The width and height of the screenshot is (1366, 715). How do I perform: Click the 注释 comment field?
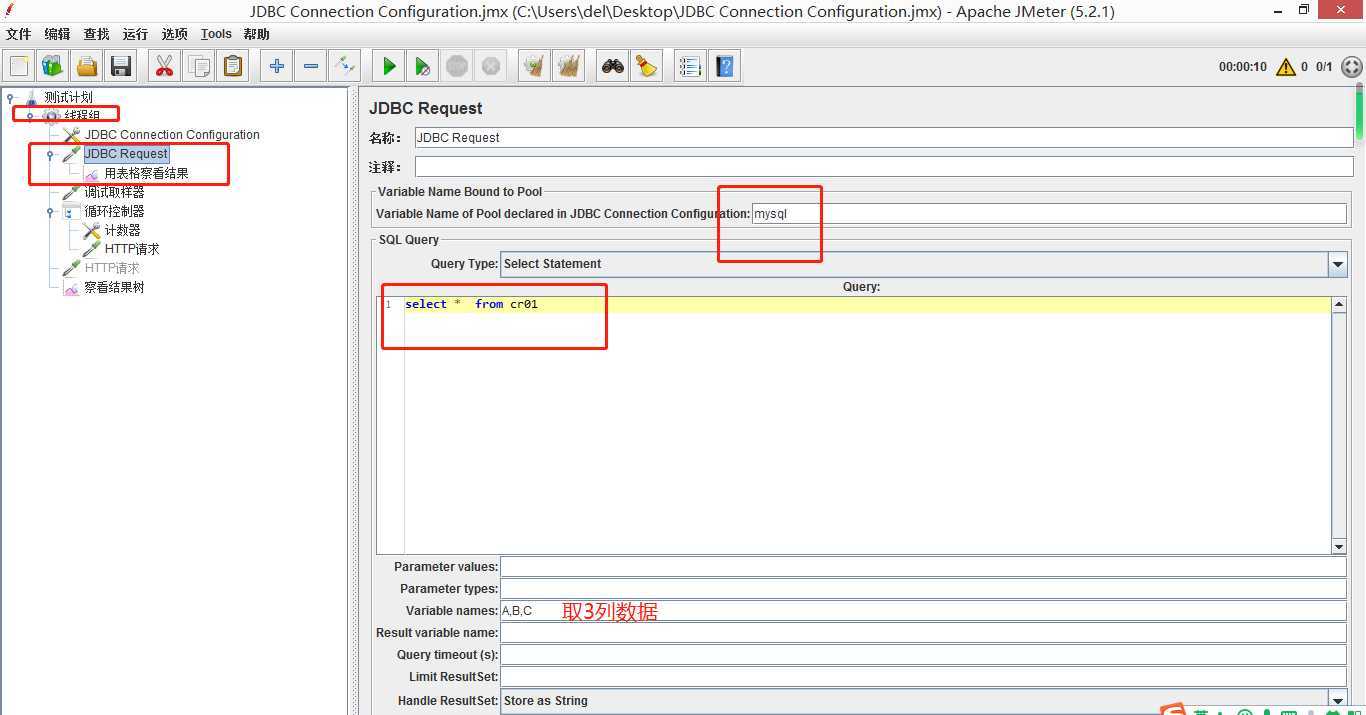click(883, 167)
